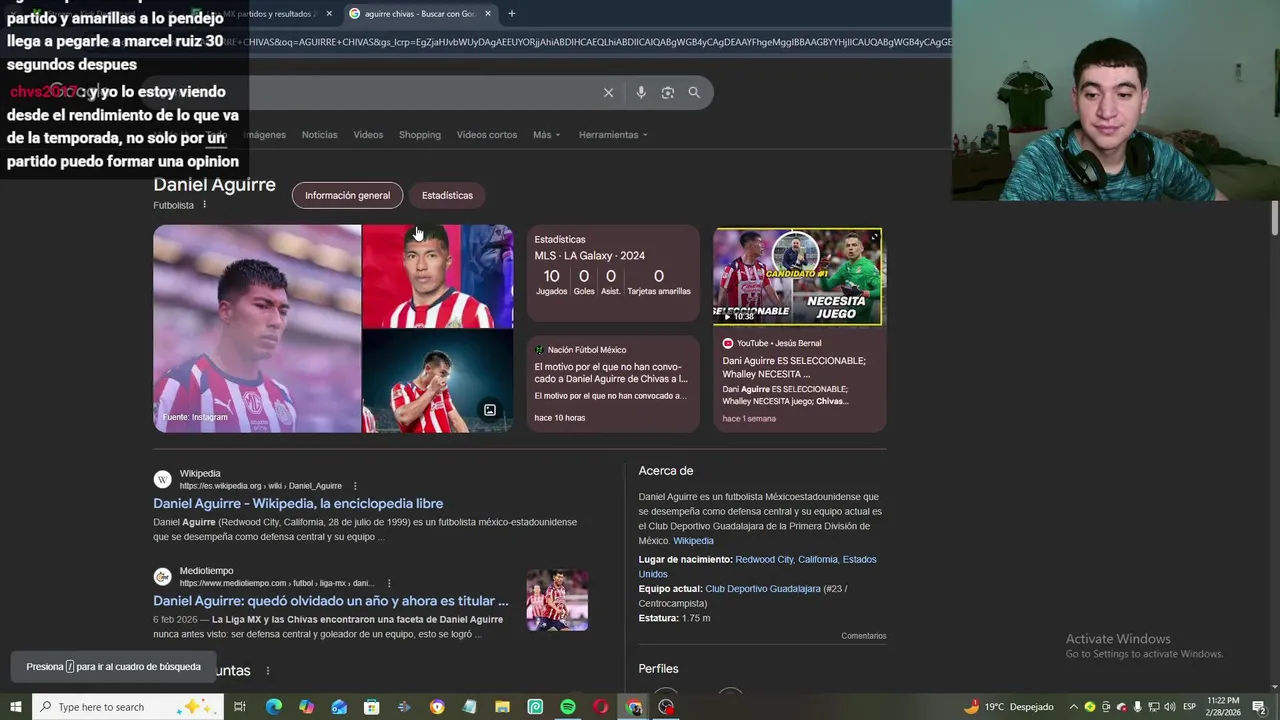Open large Daniel Aguirre Instagram photo
This screenshot has height=720, width=1280.
coord(257,329)
